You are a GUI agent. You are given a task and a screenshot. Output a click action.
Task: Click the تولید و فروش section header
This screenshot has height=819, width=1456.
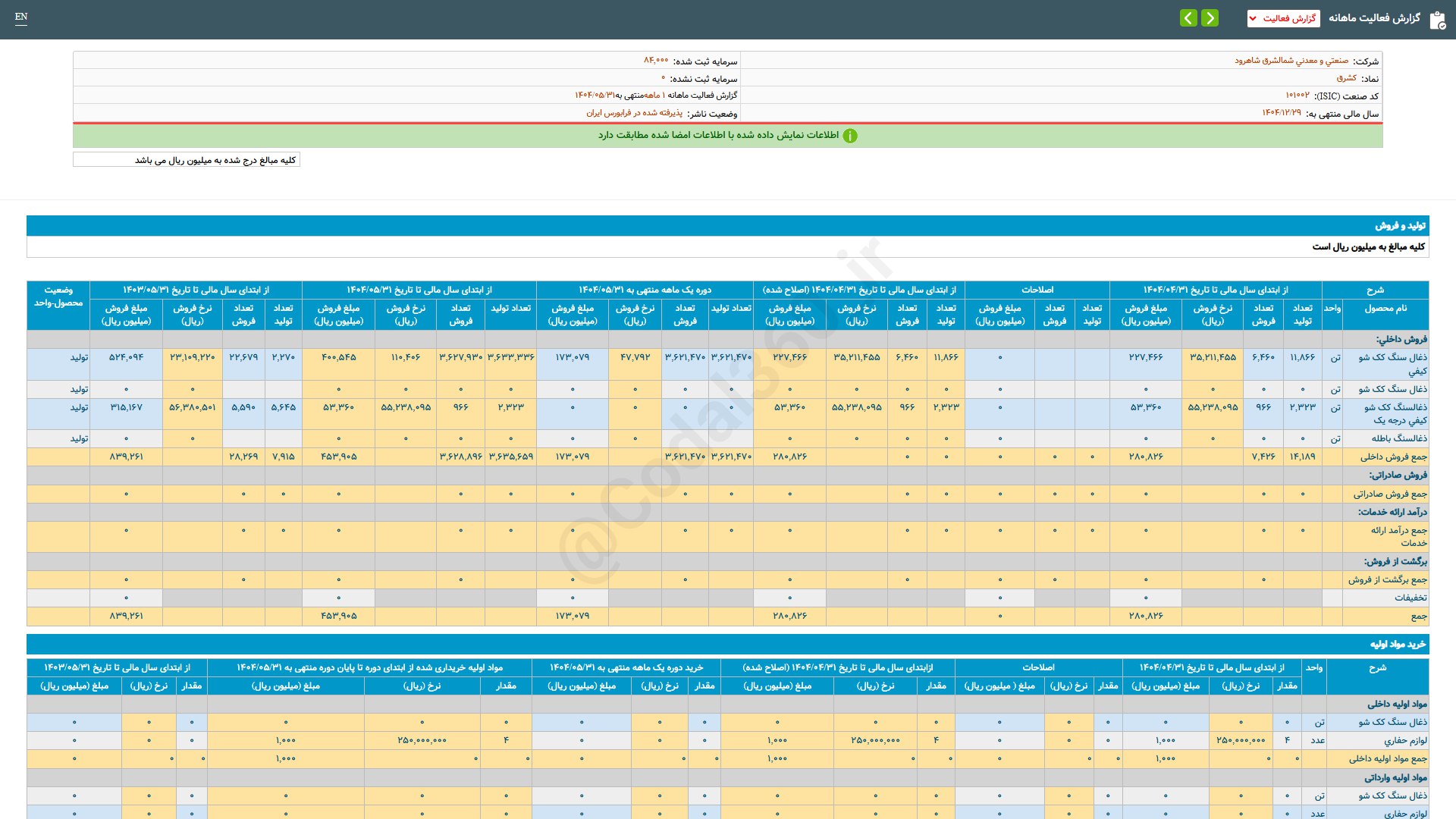[1400, 226]
